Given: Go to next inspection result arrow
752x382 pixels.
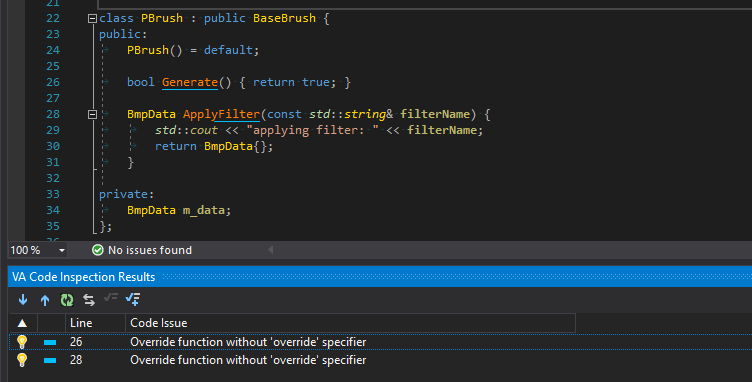Looking at the screenshot, I should [23, 300].
